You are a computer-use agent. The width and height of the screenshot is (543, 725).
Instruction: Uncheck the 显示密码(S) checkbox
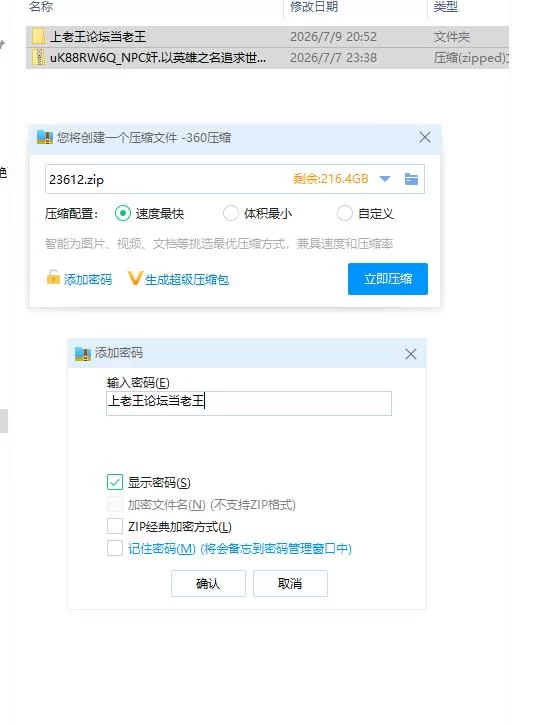point(115,482)
